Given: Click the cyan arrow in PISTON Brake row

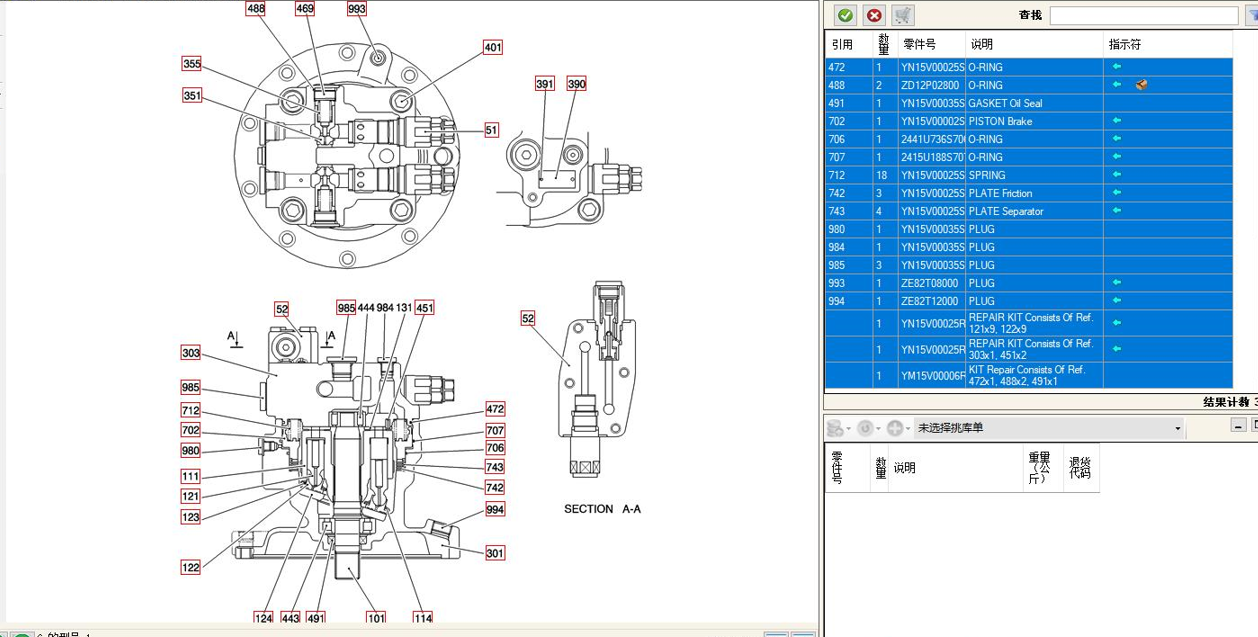Looking at the screenshot, I should tap(1117, 121).
